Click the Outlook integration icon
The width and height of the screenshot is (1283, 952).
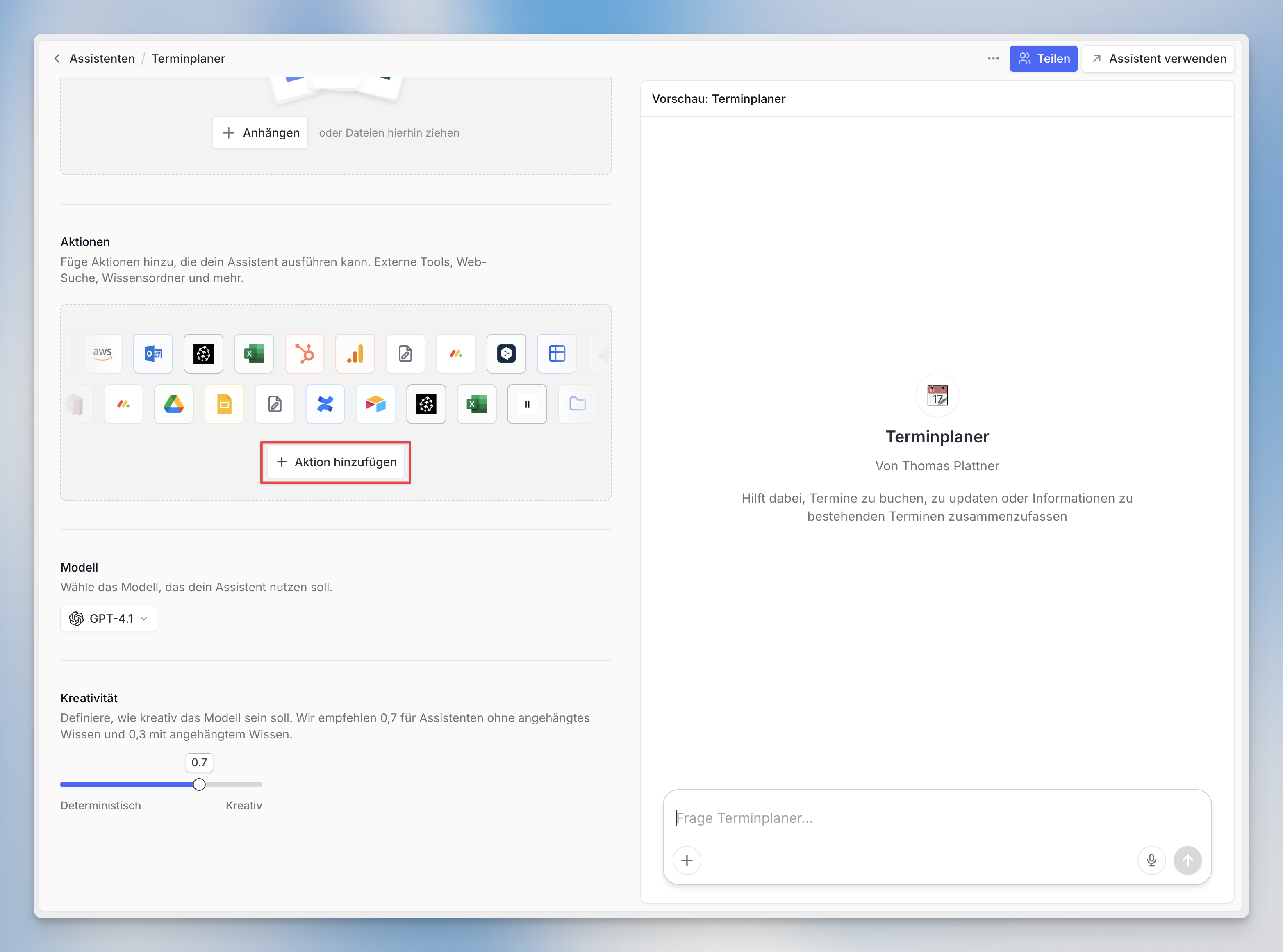click(153, 353)
